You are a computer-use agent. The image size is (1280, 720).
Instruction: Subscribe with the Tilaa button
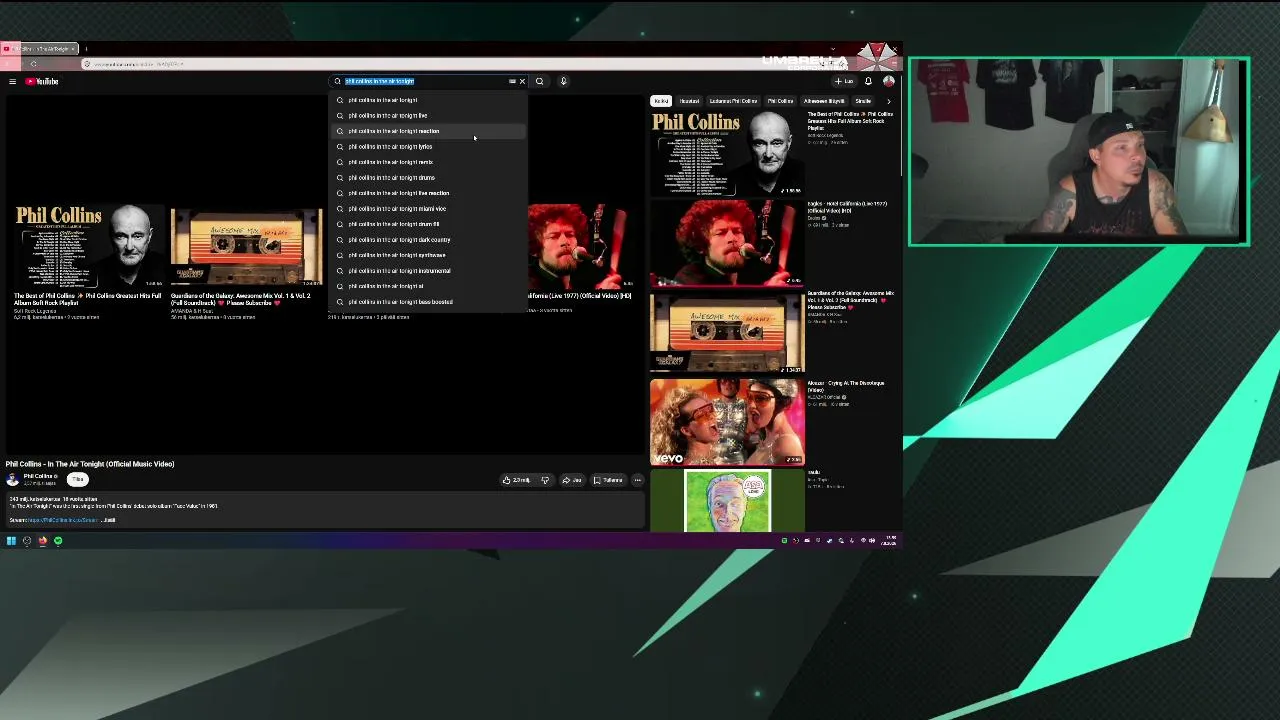click(x=78, y=480)
